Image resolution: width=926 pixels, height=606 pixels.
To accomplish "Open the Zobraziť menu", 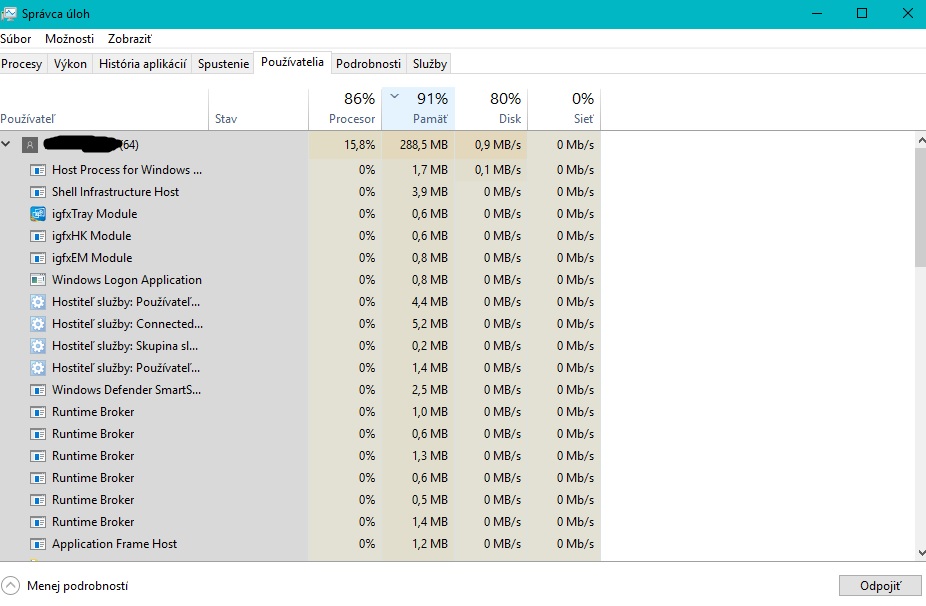I will [130, 39].
